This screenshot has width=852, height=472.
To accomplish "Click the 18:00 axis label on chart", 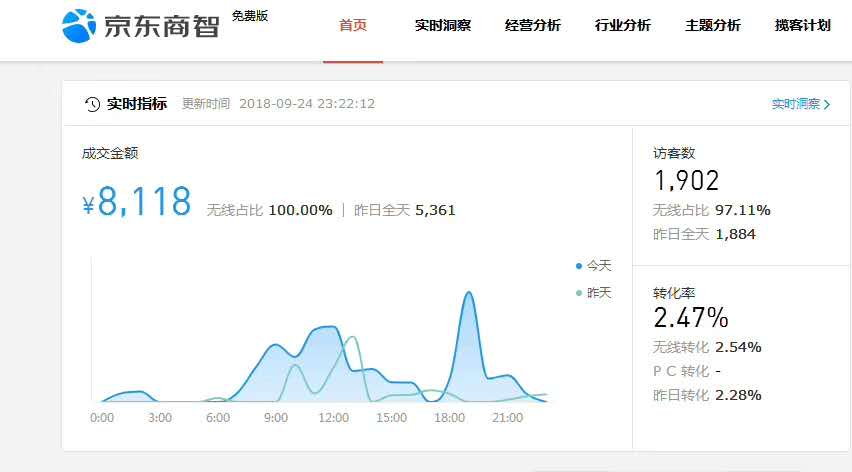I will (449, 418).
